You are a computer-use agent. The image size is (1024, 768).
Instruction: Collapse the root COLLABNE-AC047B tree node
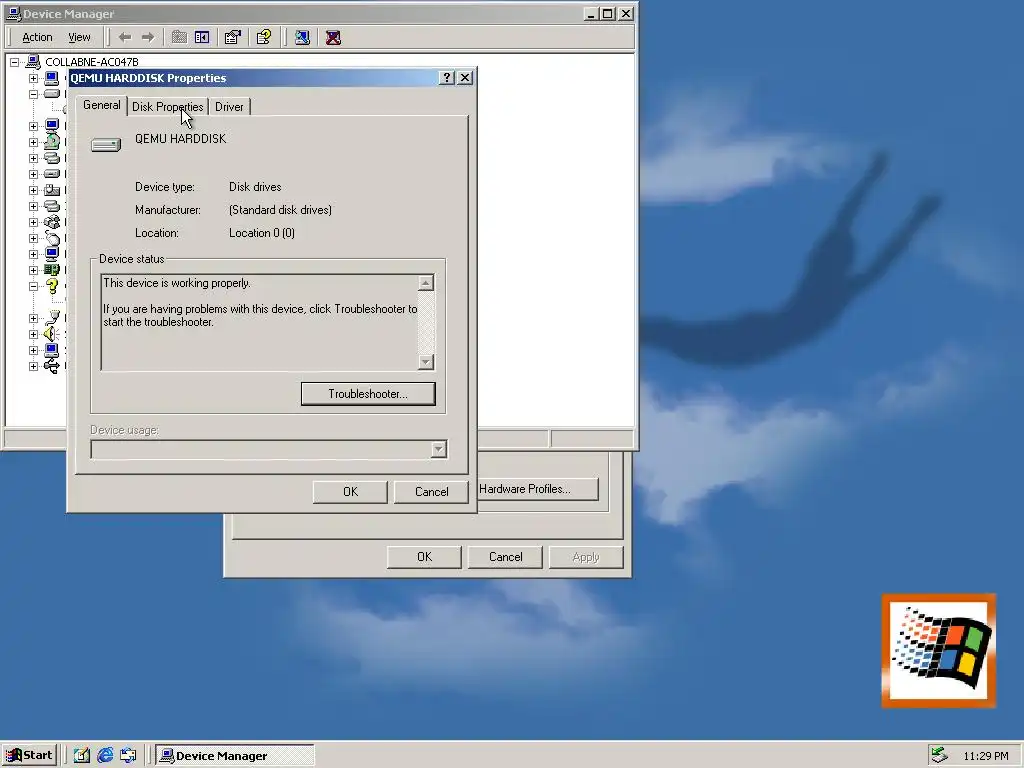14,62
